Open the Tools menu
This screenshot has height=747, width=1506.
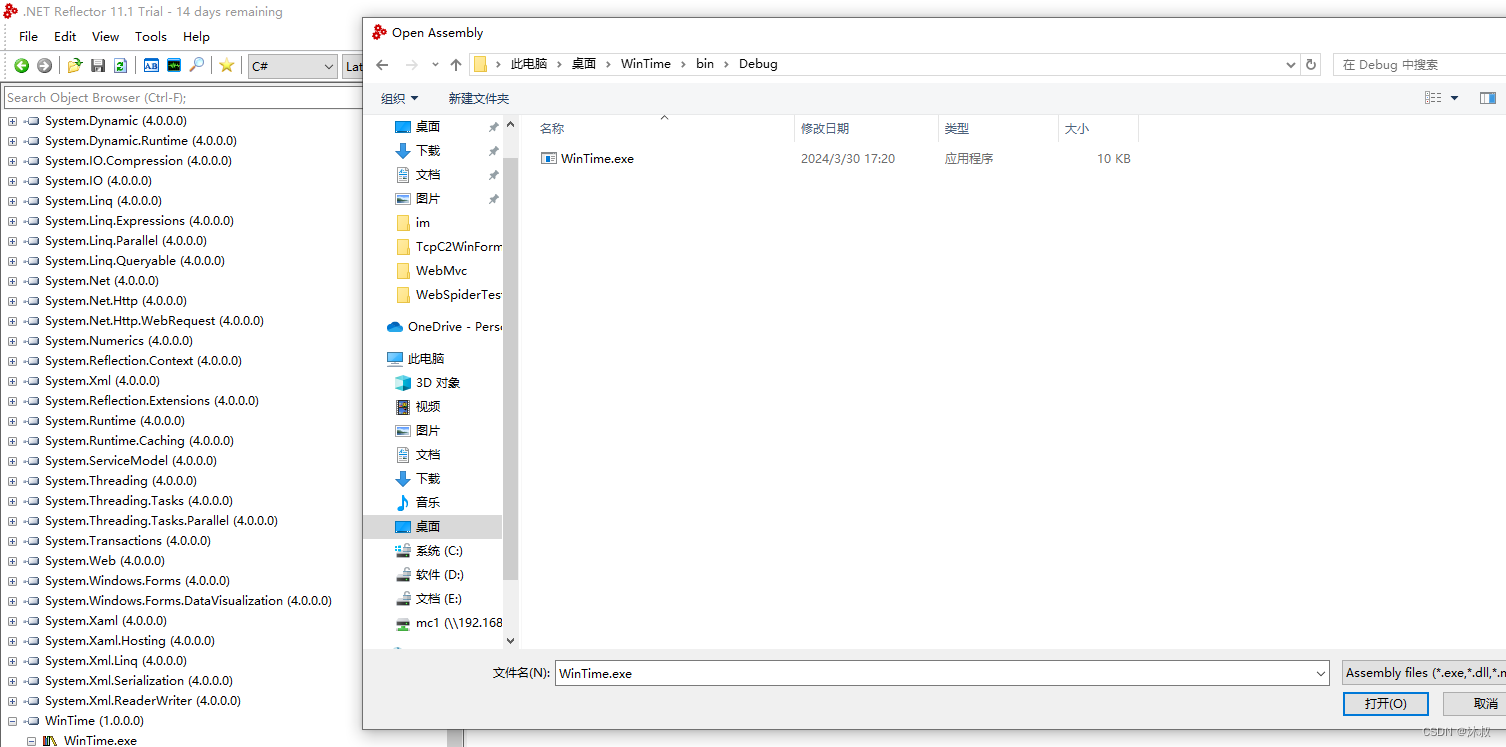[150, 36]
